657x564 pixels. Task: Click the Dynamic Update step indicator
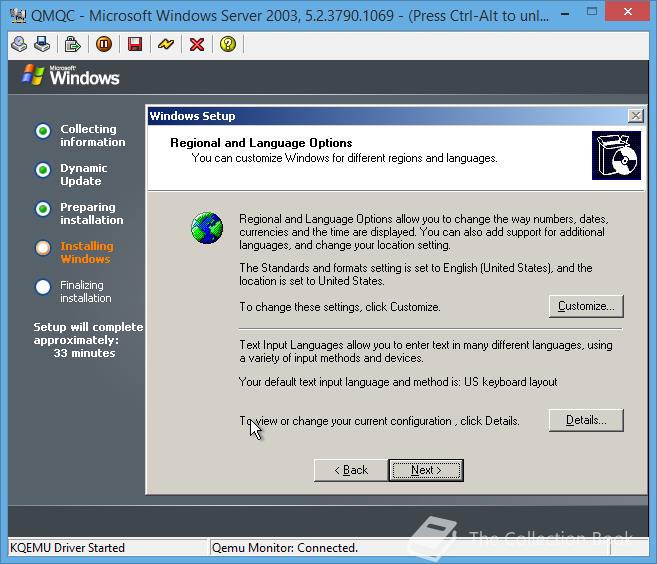point(43,170)
